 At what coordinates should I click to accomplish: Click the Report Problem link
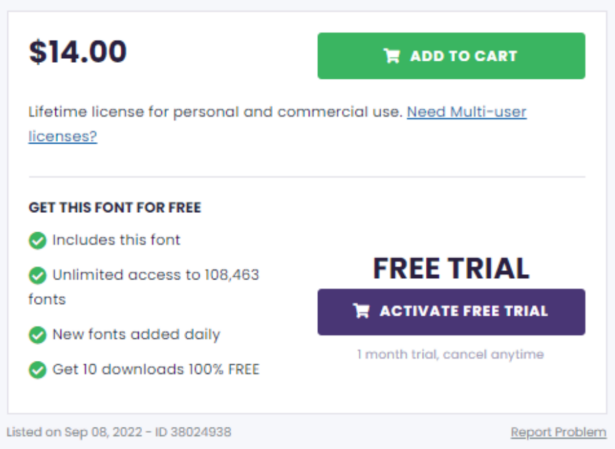[558, 432]
